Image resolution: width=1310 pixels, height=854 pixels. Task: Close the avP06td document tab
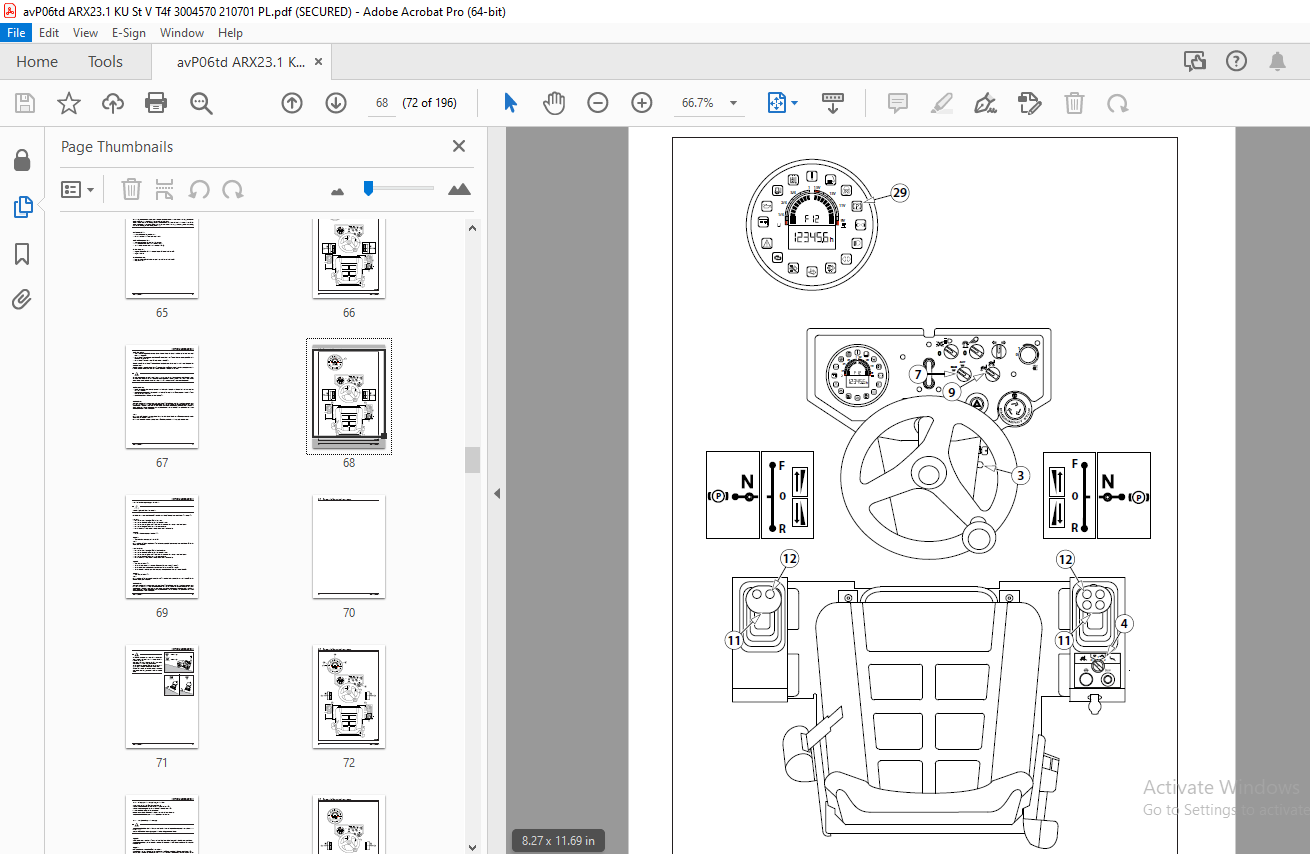tap(319, 61)
